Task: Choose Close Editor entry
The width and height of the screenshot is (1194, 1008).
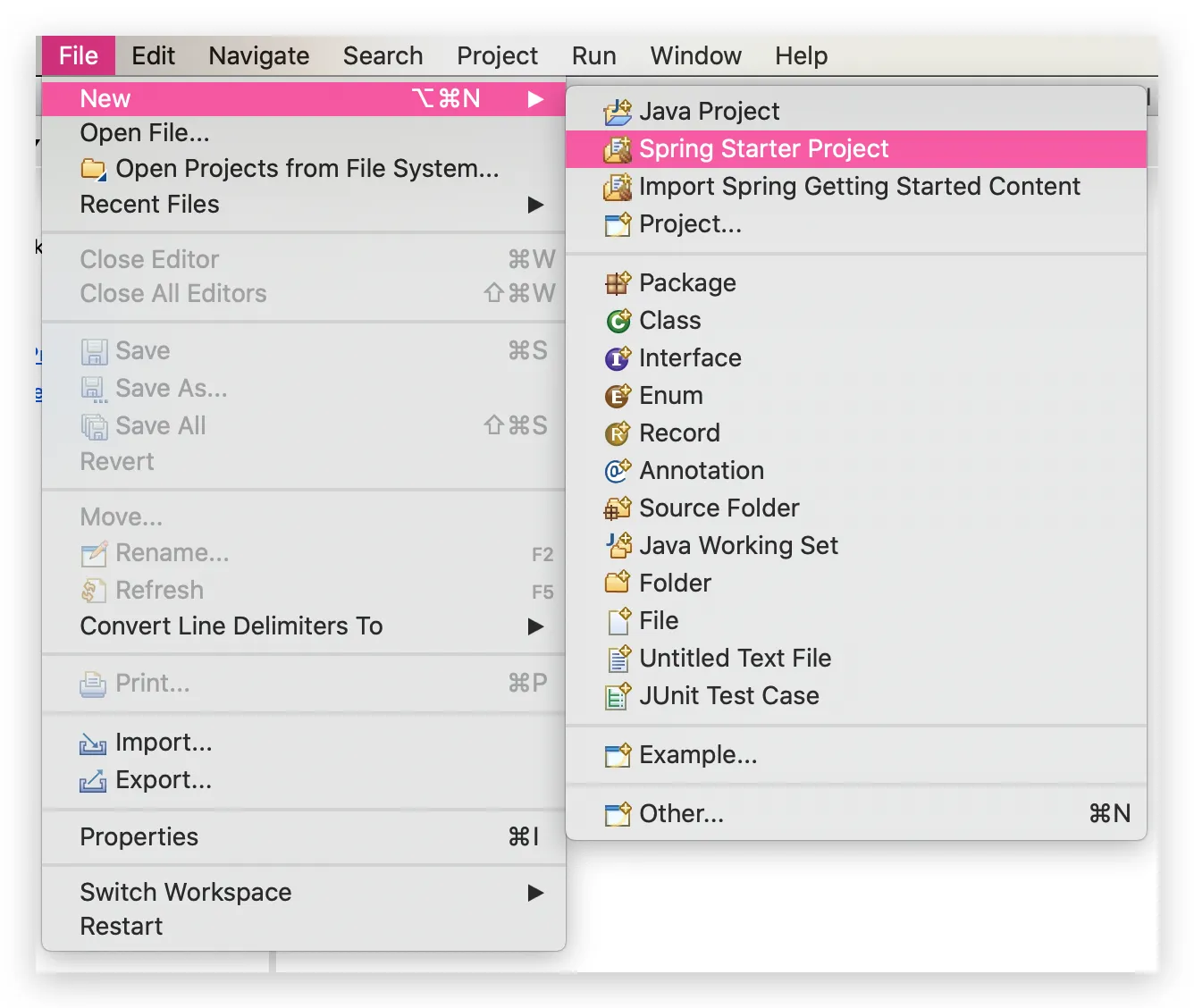Action: point(304,260)
